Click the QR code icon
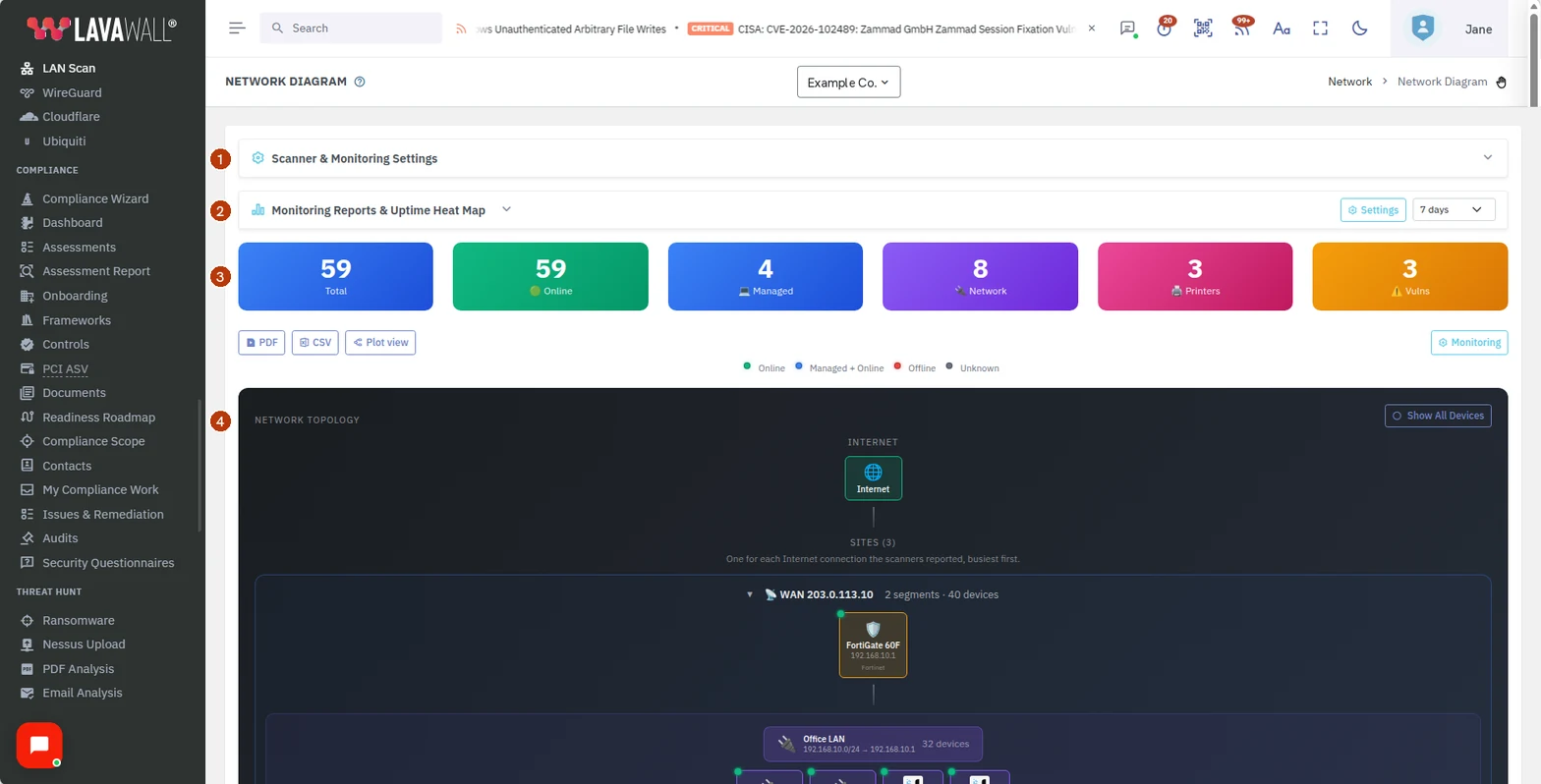The height and width of the screenshot is (784, 1541). coord(1203,28)
